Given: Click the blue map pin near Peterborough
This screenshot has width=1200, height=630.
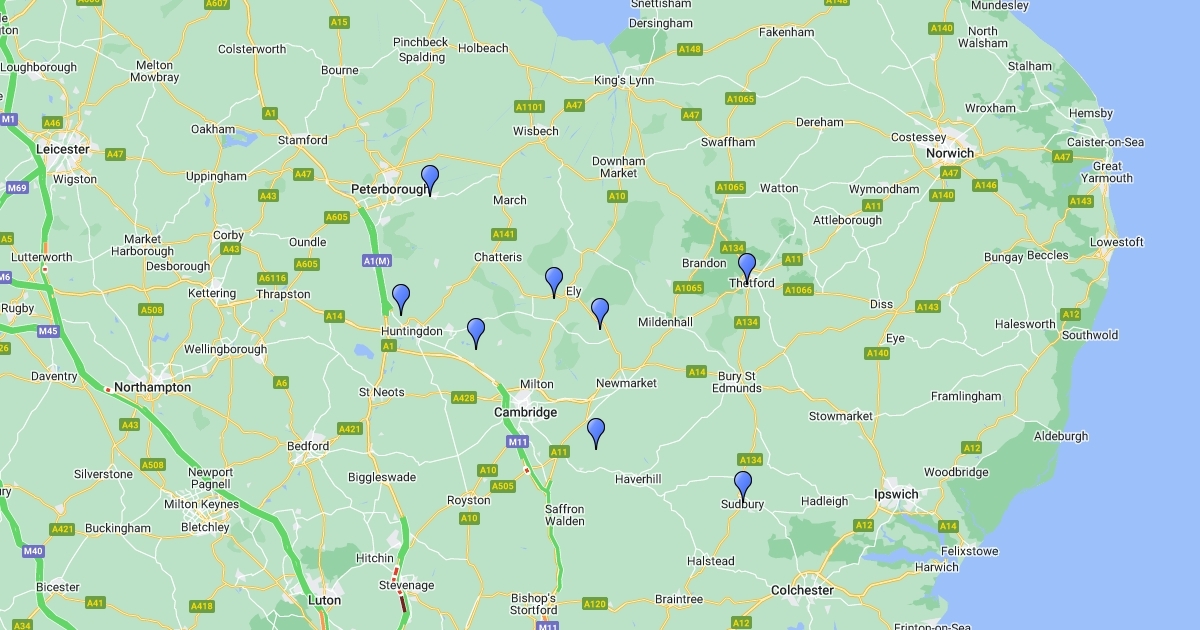Looking at the screenshot, I should point(430,179).
